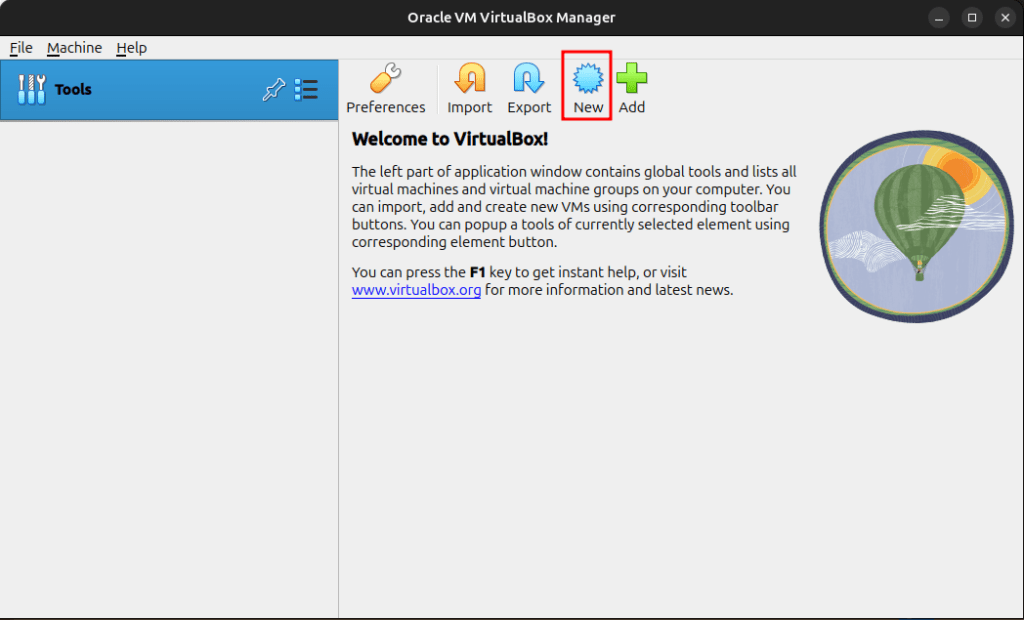Image resolution: width=1024 pixels, height=620 pixels.
Task: Pin the Tools pane with pushpin
Action: (273, 90)
